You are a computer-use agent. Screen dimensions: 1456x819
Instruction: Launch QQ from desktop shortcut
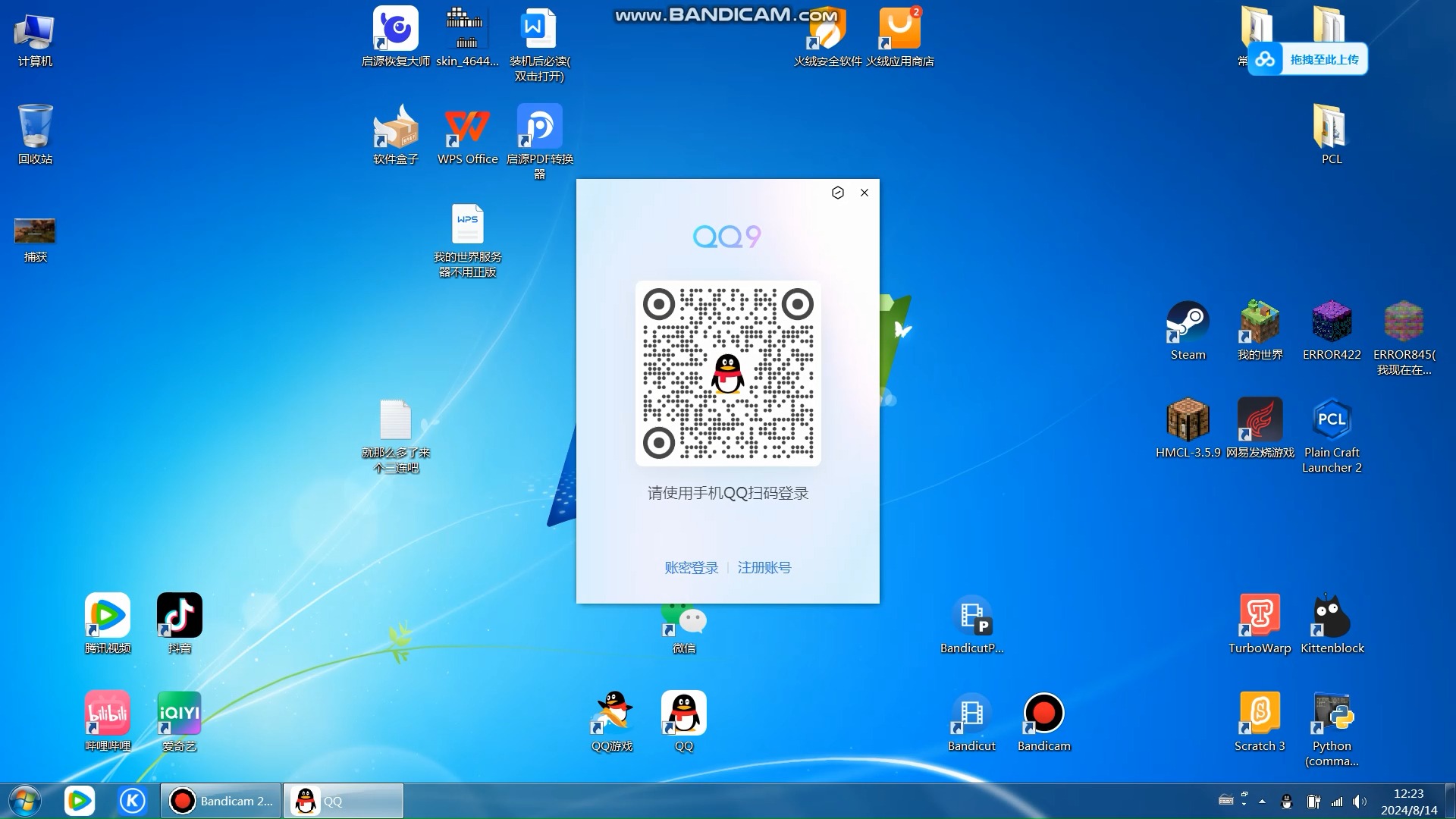coord(683,721)
